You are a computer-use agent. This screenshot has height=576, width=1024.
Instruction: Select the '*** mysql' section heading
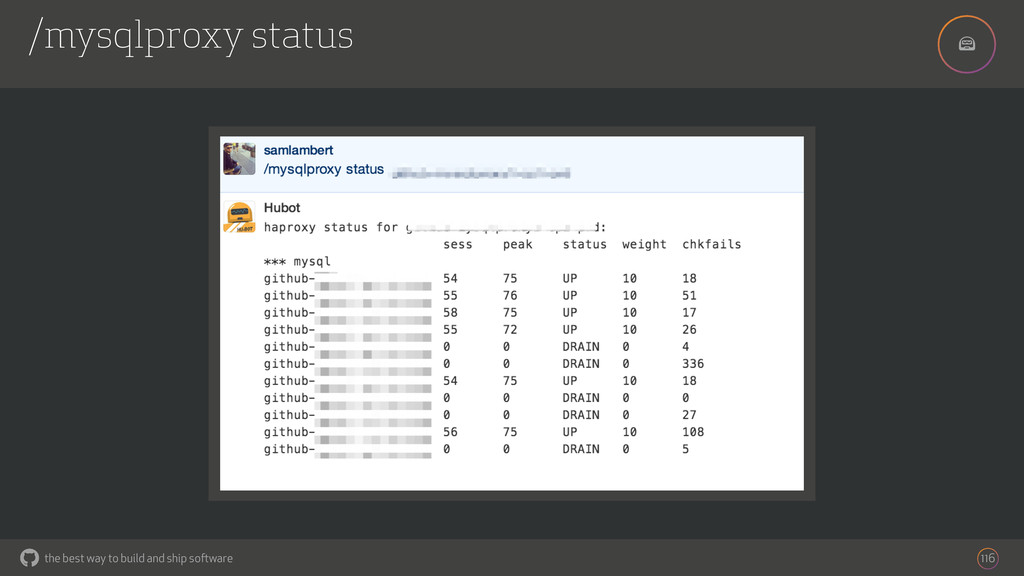[297, 262]
